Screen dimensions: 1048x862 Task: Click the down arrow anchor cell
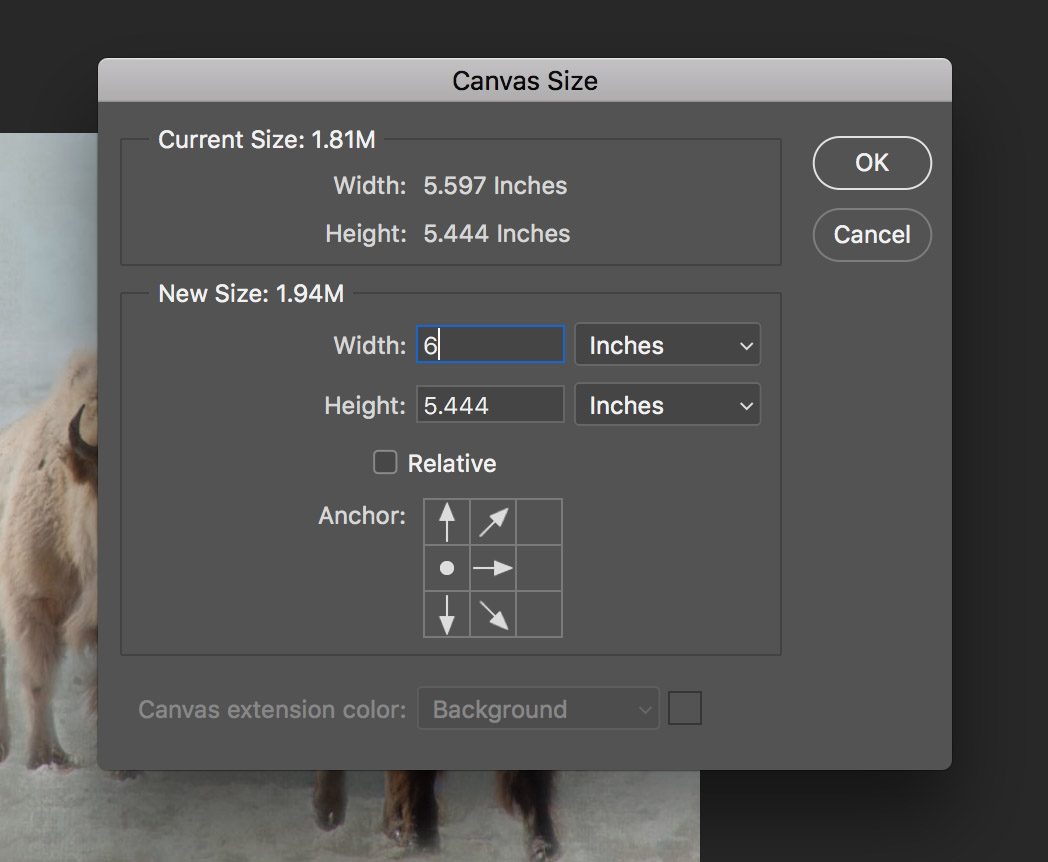(447, 613)
